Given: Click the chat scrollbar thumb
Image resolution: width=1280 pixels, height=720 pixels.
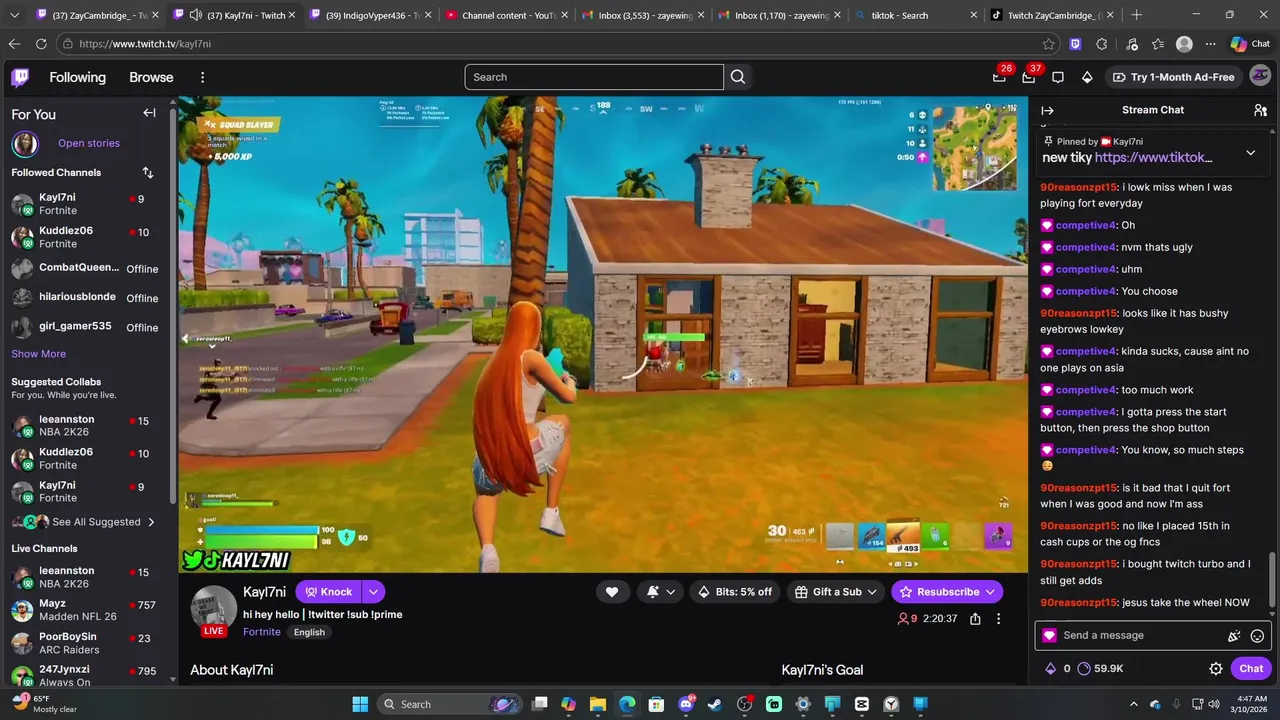Looking at the screenshot, I should coord(1274,583).
